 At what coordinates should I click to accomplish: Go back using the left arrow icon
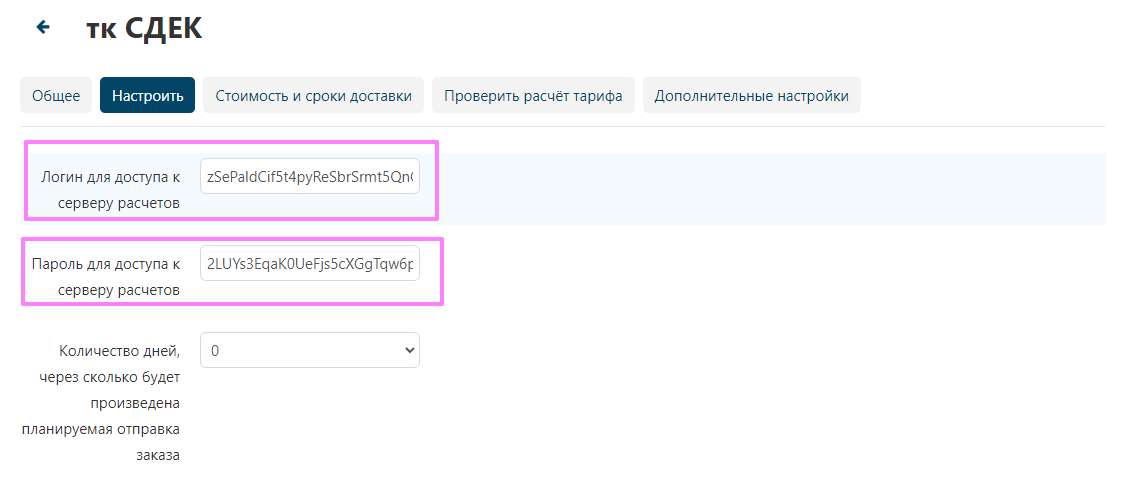[43, 27]
